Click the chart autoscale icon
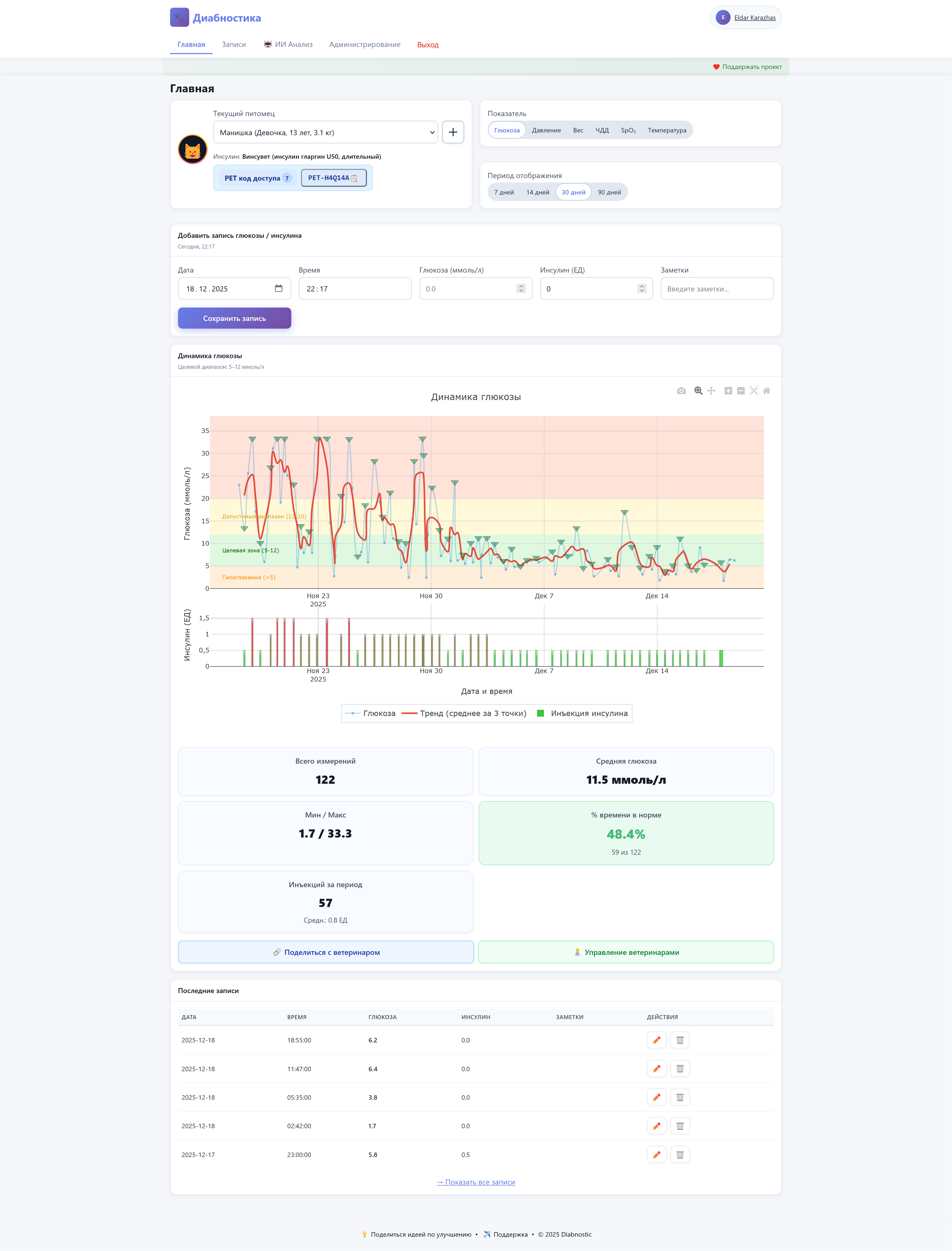This screenshot has height=1251, width=952. pyautogui.click(x=754, y=391)
